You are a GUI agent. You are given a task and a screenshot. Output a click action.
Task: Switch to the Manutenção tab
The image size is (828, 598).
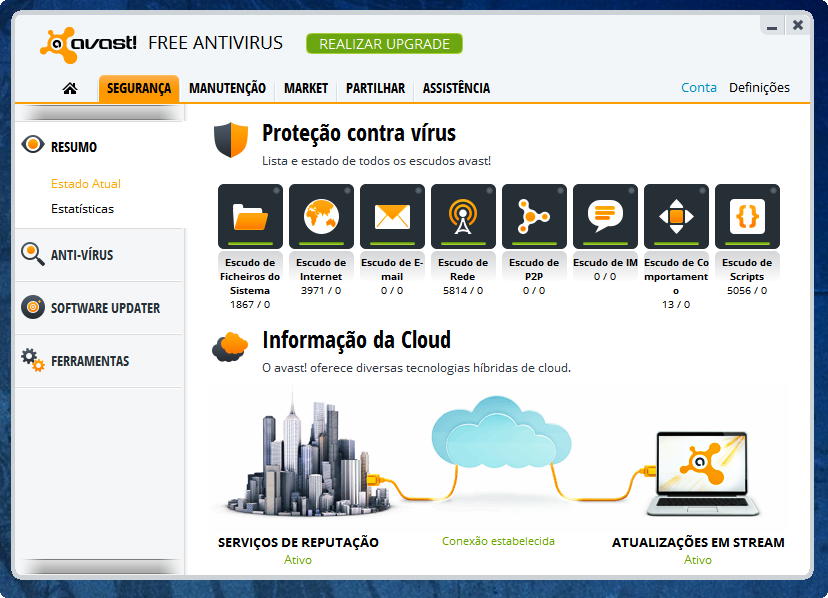tap(228, 88)
